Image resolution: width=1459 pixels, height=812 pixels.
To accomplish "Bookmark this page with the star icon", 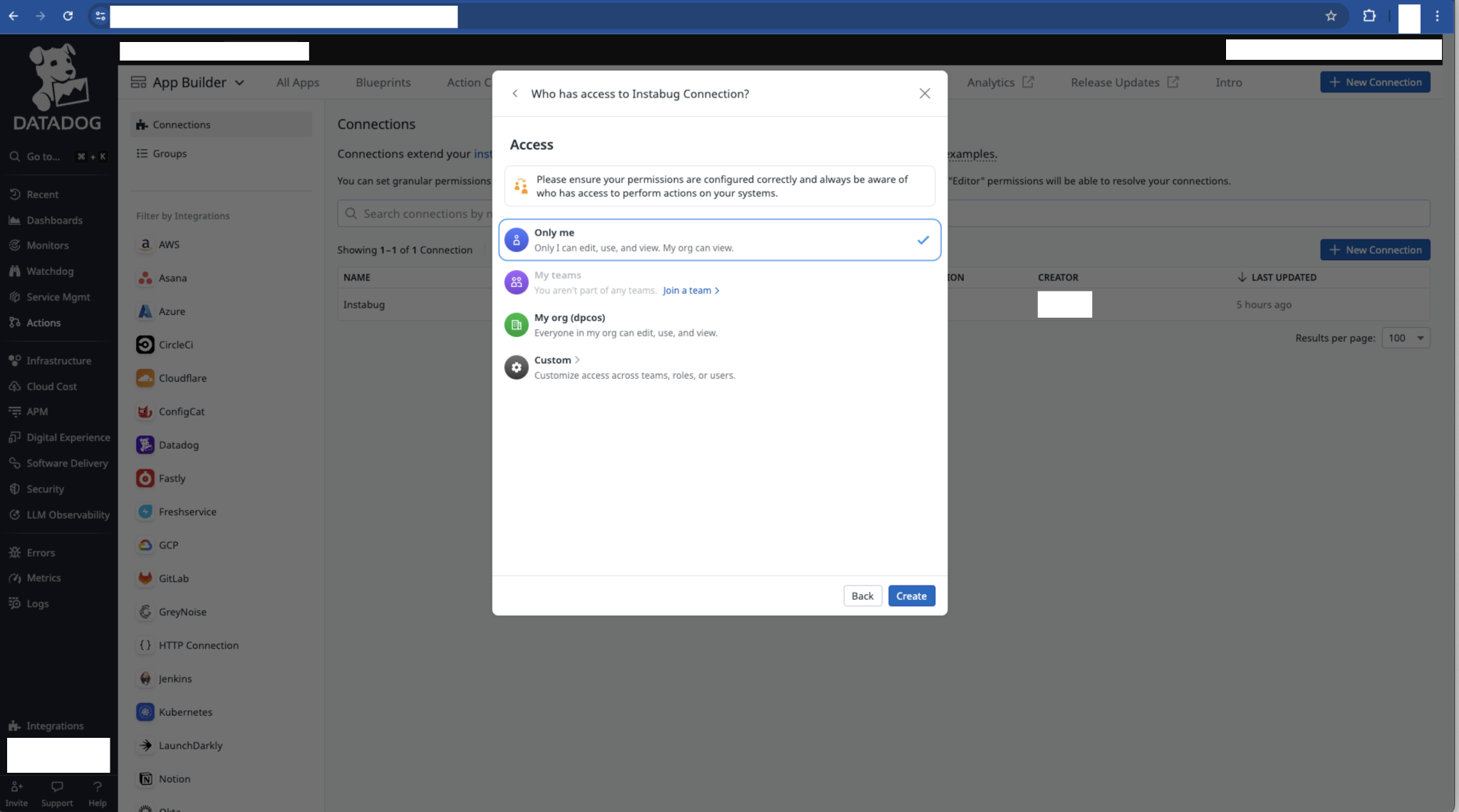I will 1331,16.
